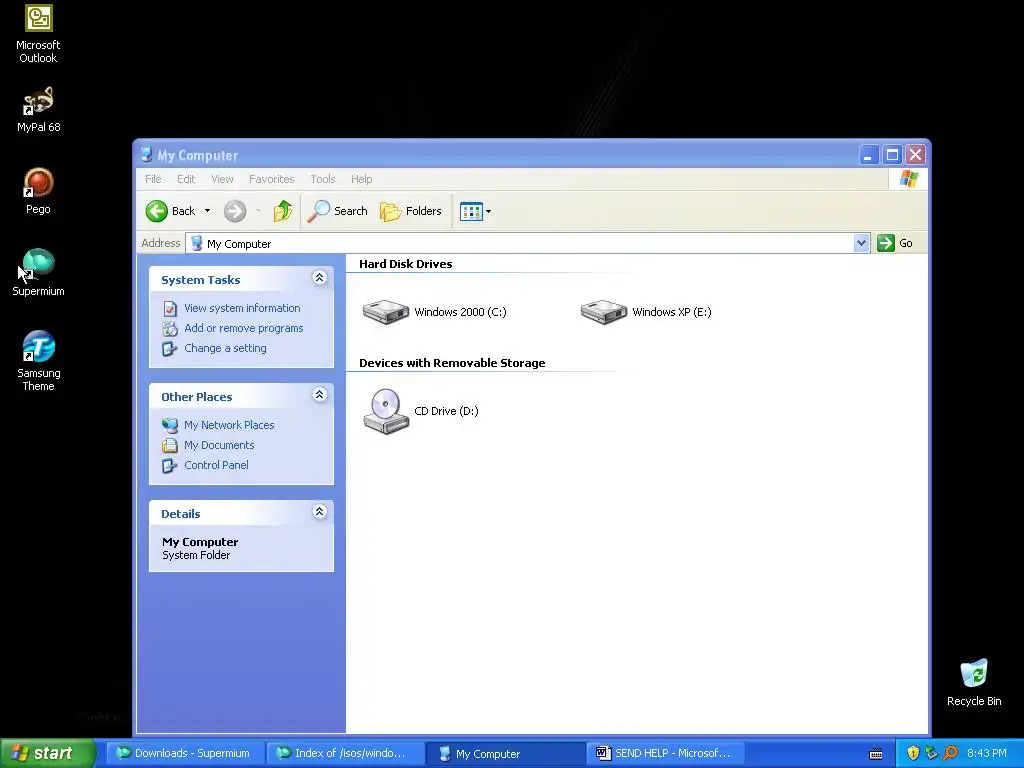Open the Tools menu
Image resolution: width=1024 pixels, height=768 pixels.
[x=323, y=179]
